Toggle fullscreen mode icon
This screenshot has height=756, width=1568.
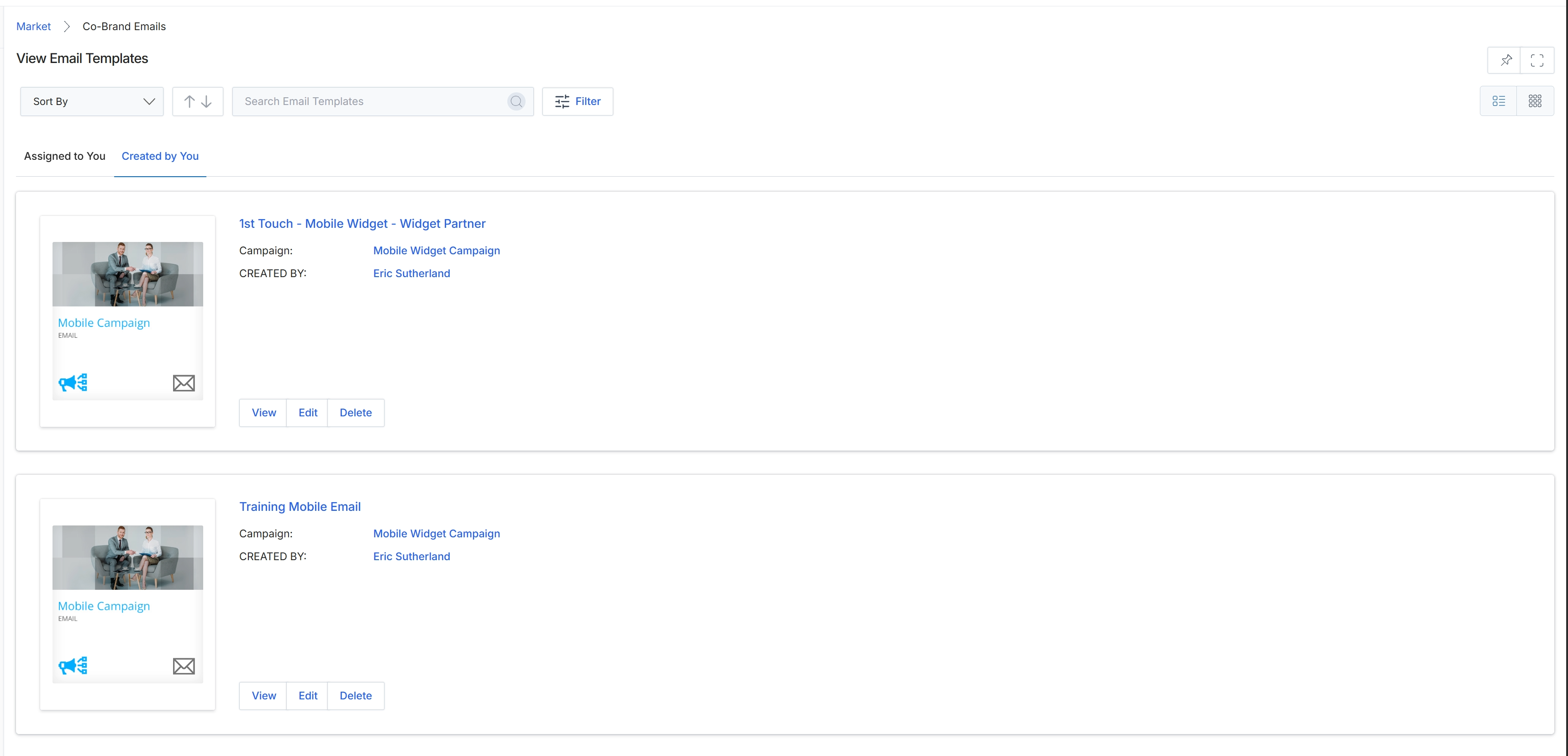coord(1537,60)
